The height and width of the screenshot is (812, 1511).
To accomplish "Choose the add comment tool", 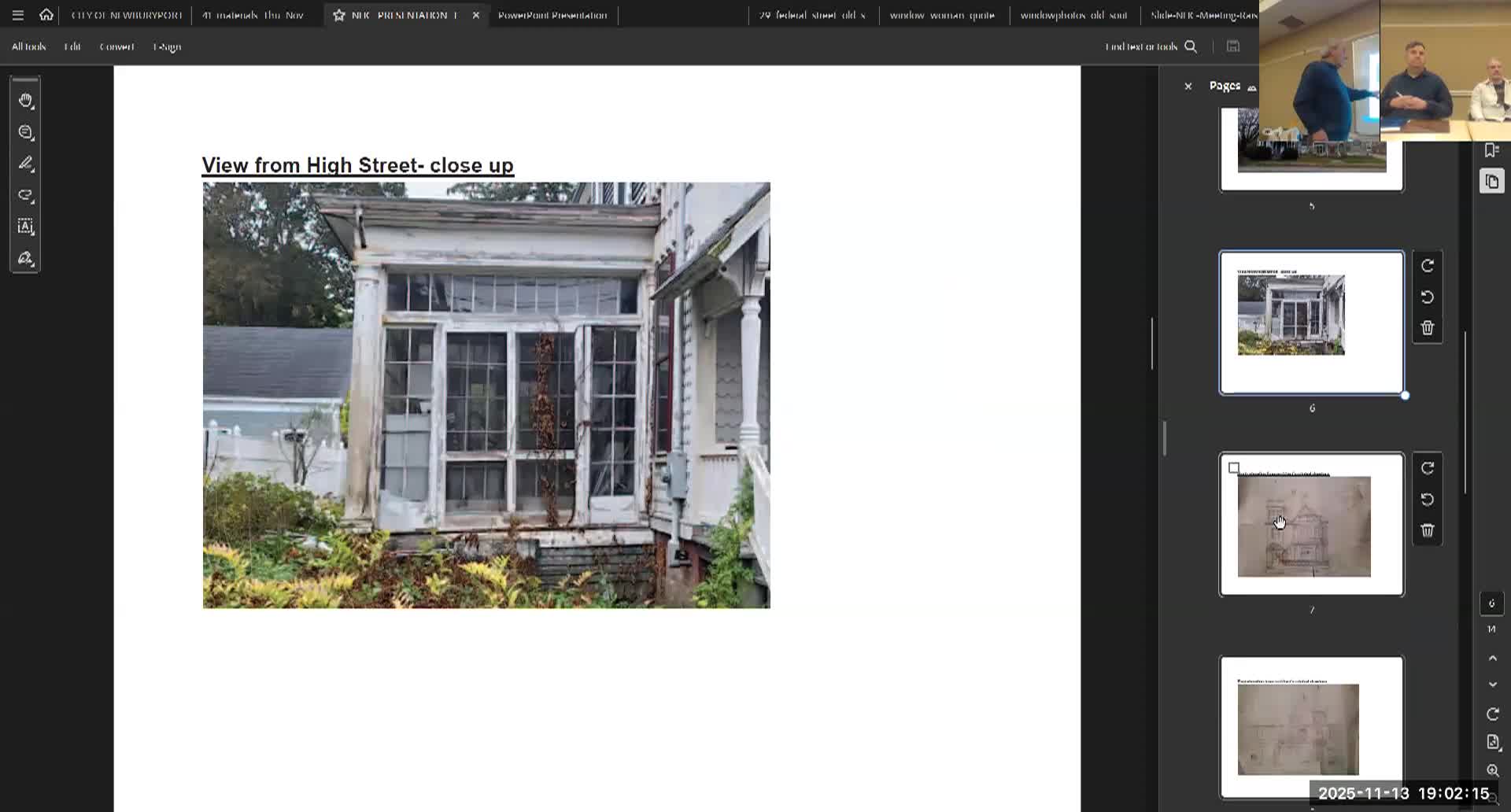I will click(x=25, y=132).
